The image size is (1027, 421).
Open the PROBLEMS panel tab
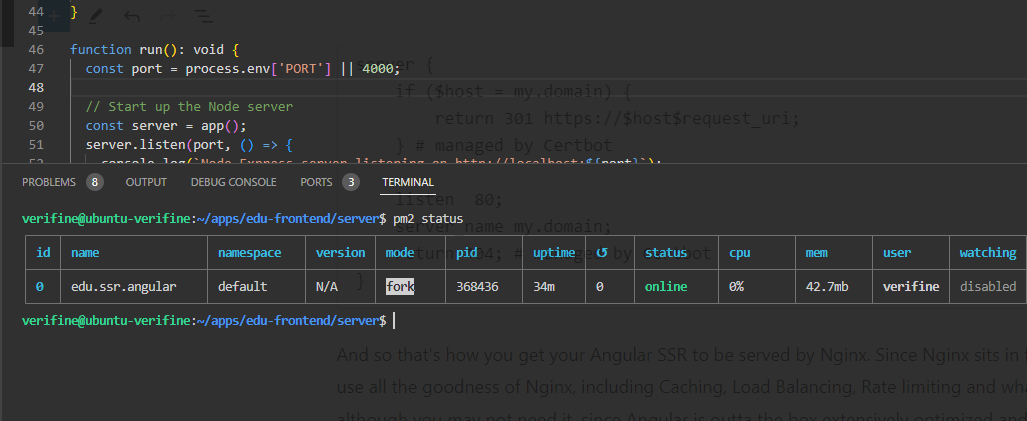point(49,182)
